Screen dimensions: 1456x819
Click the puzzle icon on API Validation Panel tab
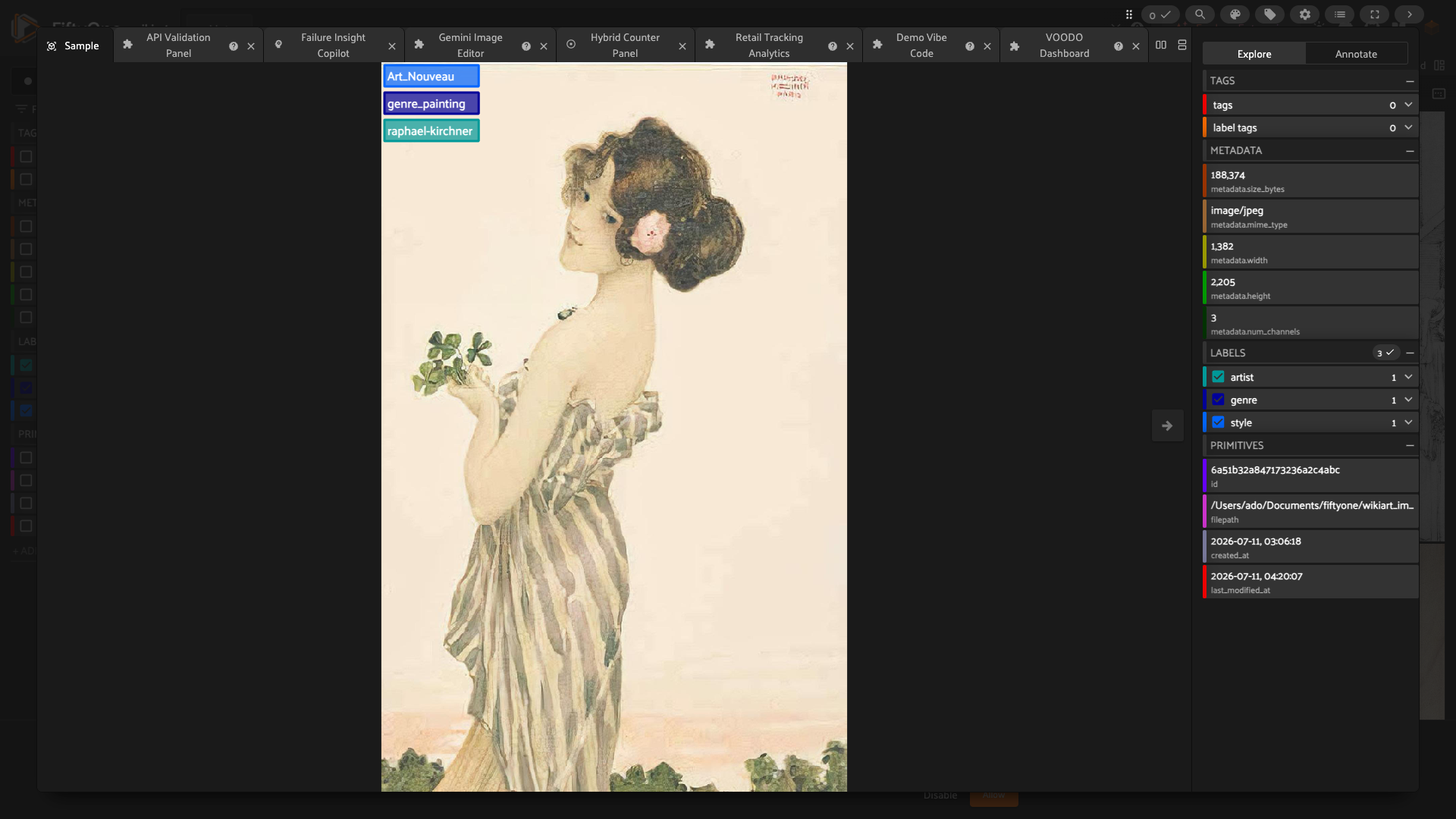pyautogui.click(x=127, y=45)
